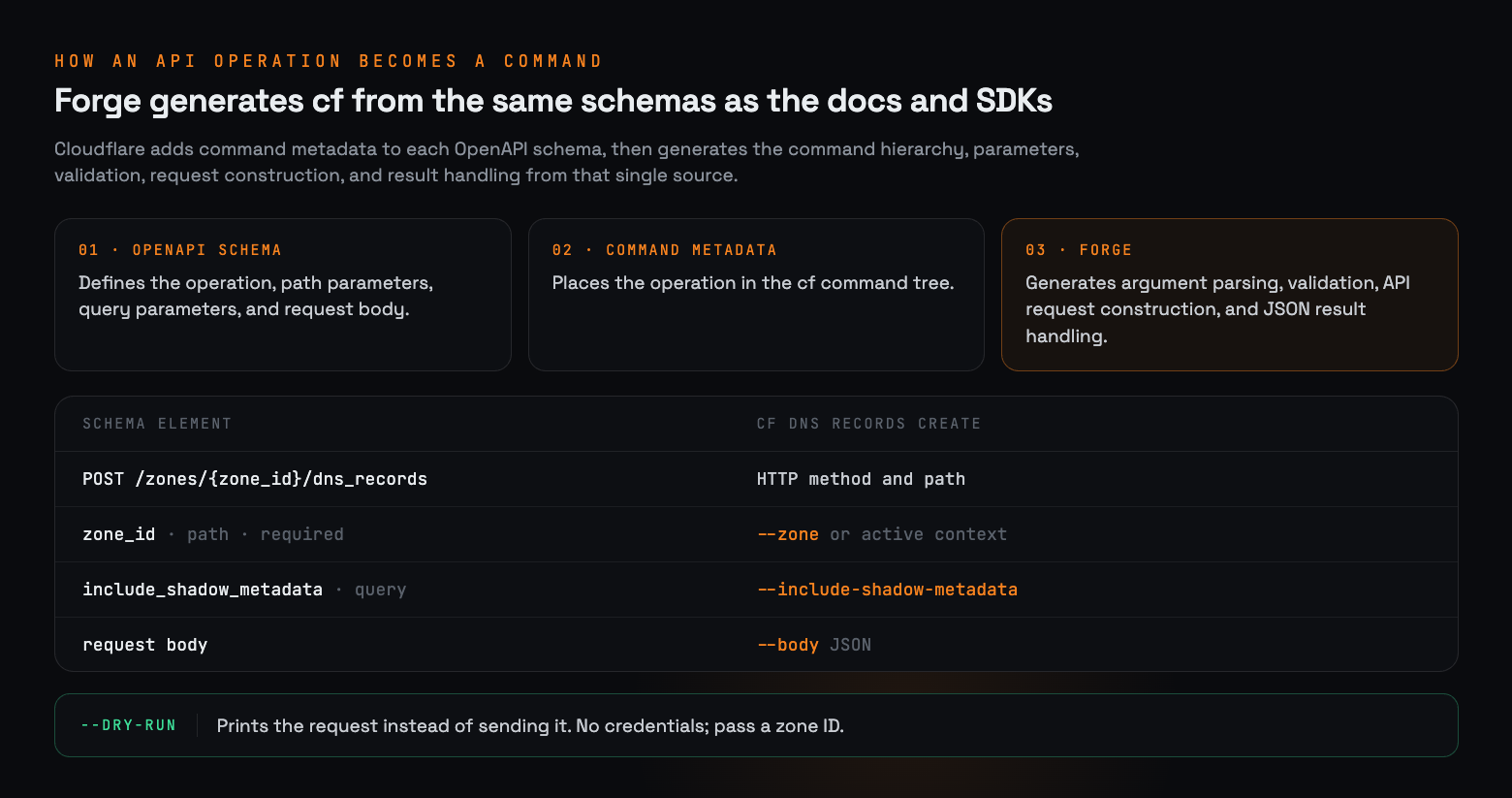Select the '01 · OPENAPI SCHEMA' card title

point(180,250)
